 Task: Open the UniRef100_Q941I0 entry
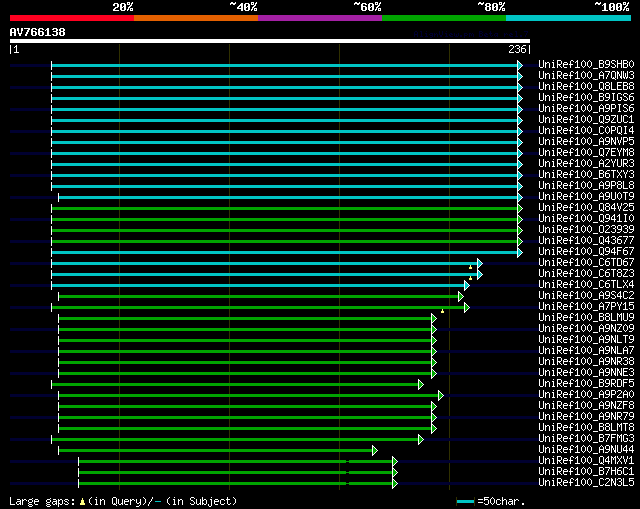coord(586,219)
